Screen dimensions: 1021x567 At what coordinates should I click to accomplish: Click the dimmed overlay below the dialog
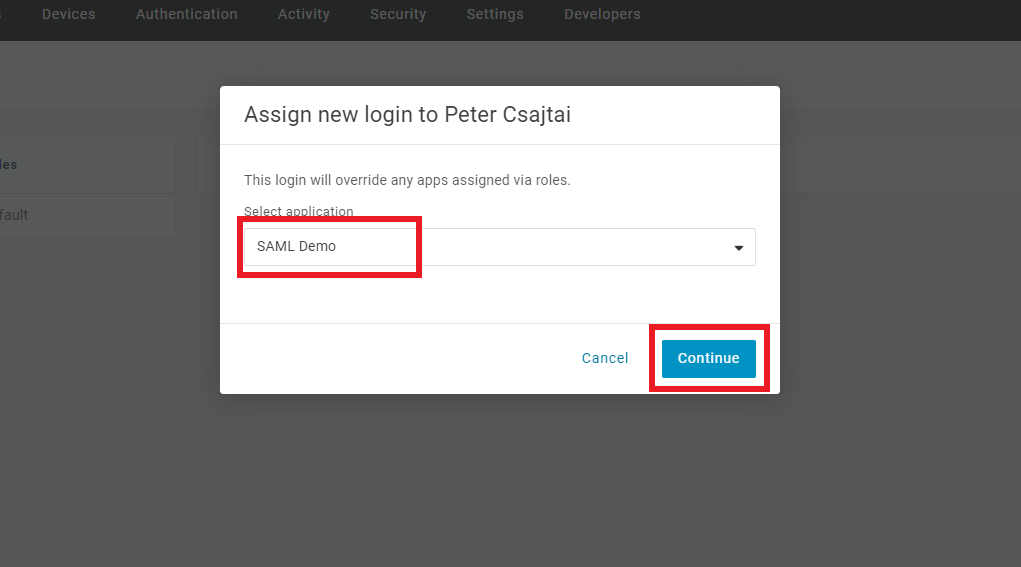500,480
